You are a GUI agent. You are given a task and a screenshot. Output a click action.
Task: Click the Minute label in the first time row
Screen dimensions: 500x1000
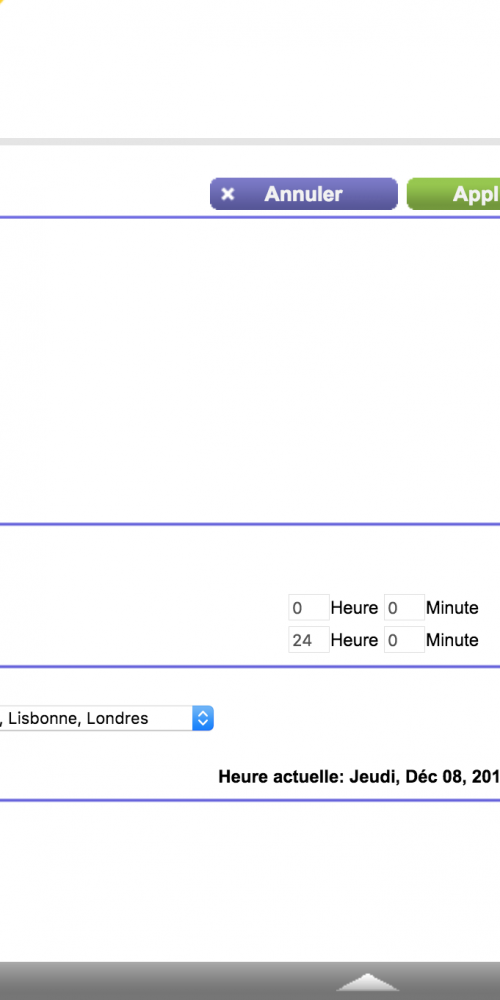point(452,608)
